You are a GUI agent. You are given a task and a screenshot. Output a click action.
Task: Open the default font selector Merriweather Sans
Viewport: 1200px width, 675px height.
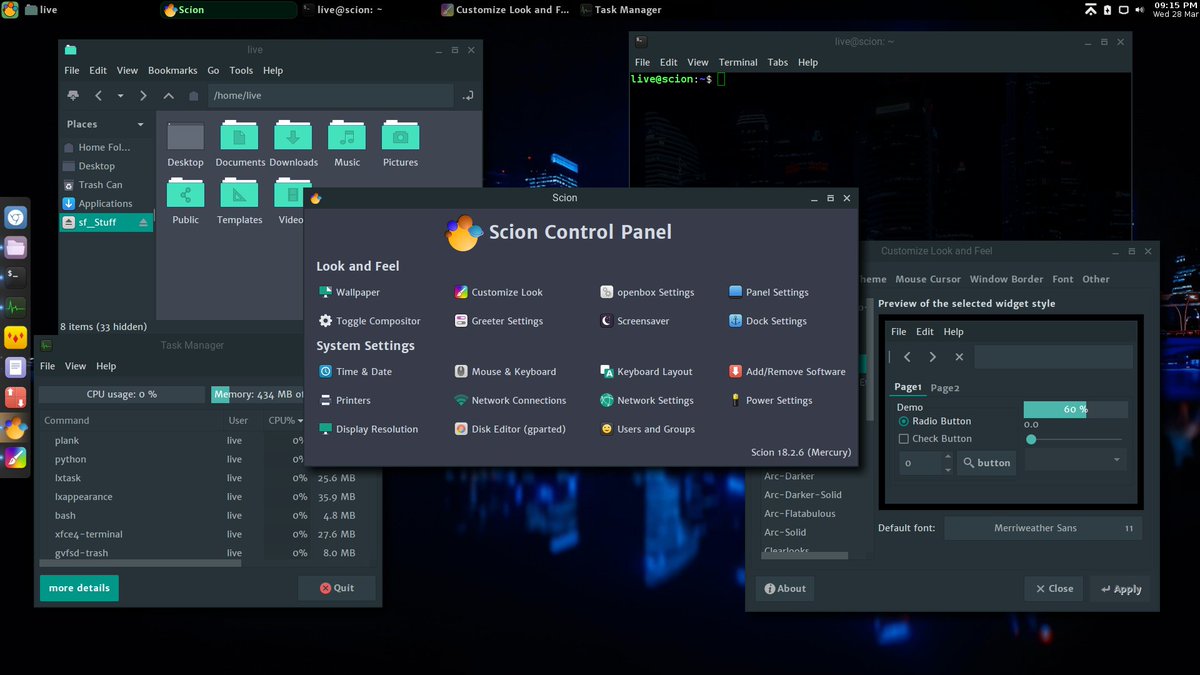click(1043, 528)
